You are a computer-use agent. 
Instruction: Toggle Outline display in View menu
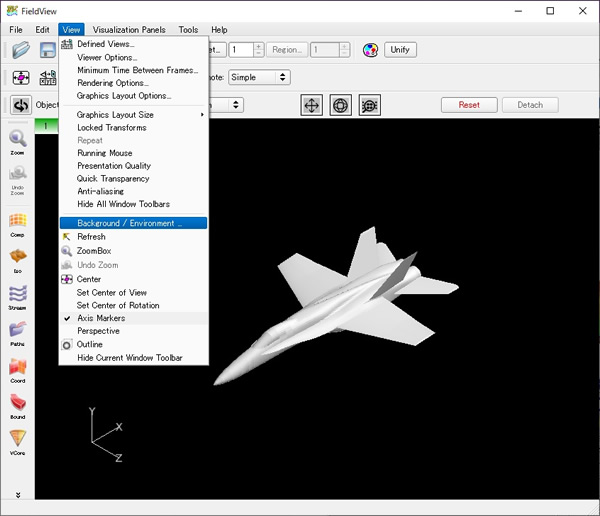tap(89, 345)
